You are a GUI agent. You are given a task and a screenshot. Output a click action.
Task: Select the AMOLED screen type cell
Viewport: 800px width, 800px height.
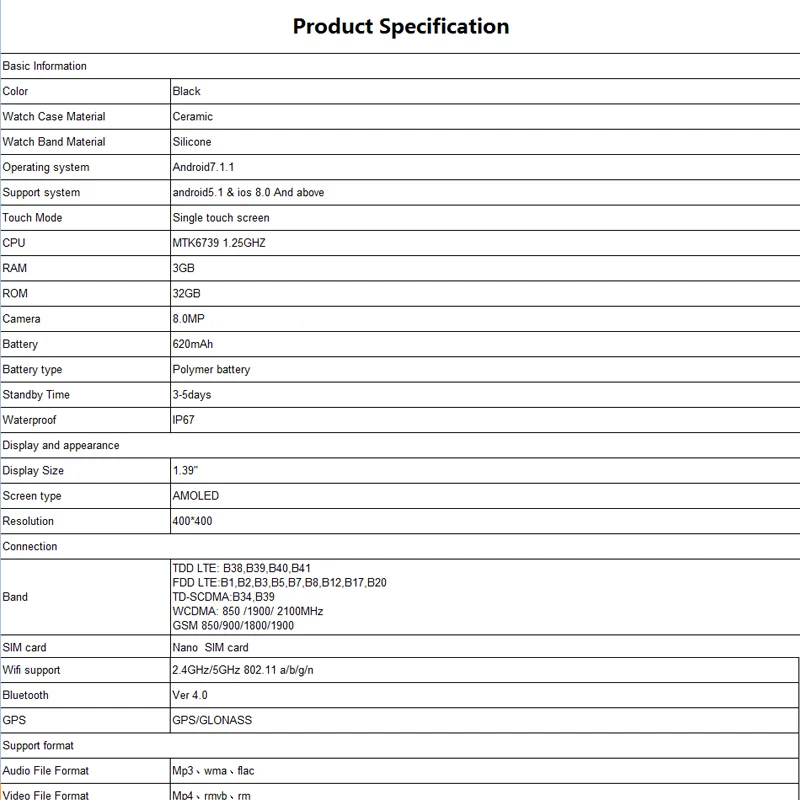tap(485, 496)
